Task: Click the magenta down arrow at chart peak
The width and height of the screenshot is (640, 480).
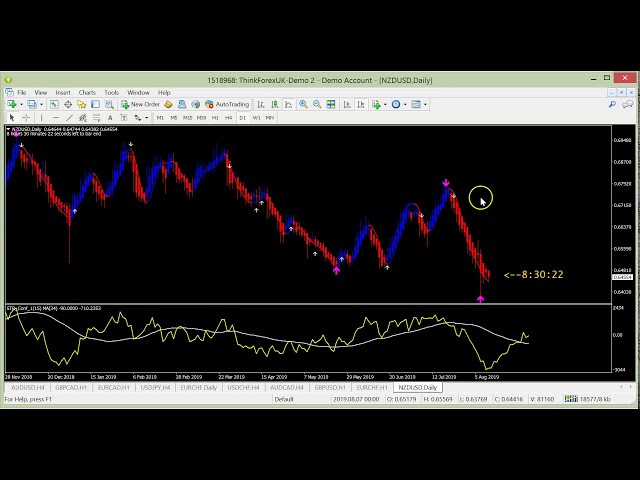Action: pos(446,183)
